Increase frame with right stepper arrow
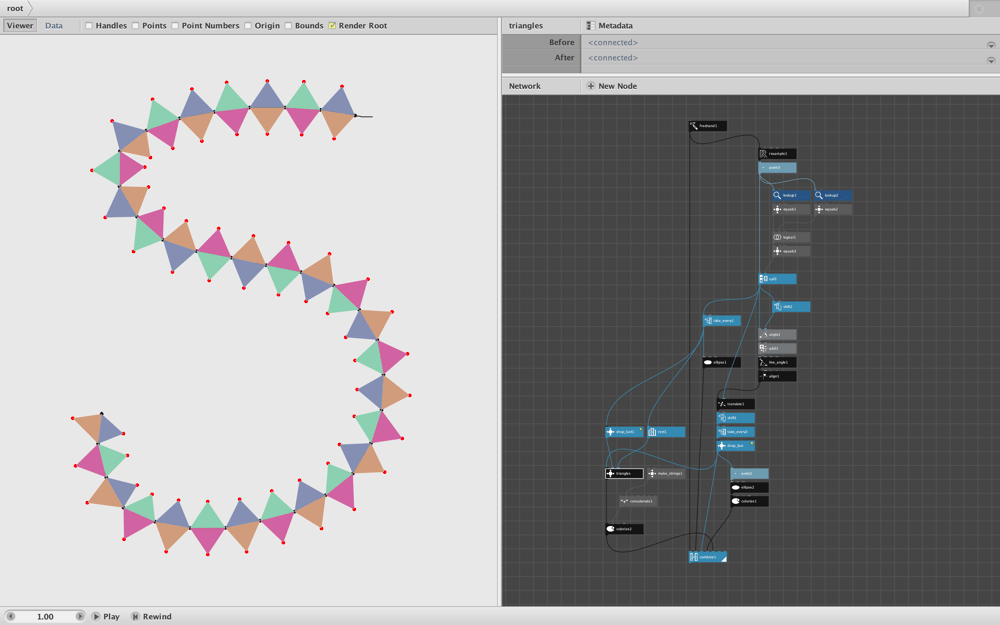This screenshot has width=1000, height=625. click(x=80, y=617)
